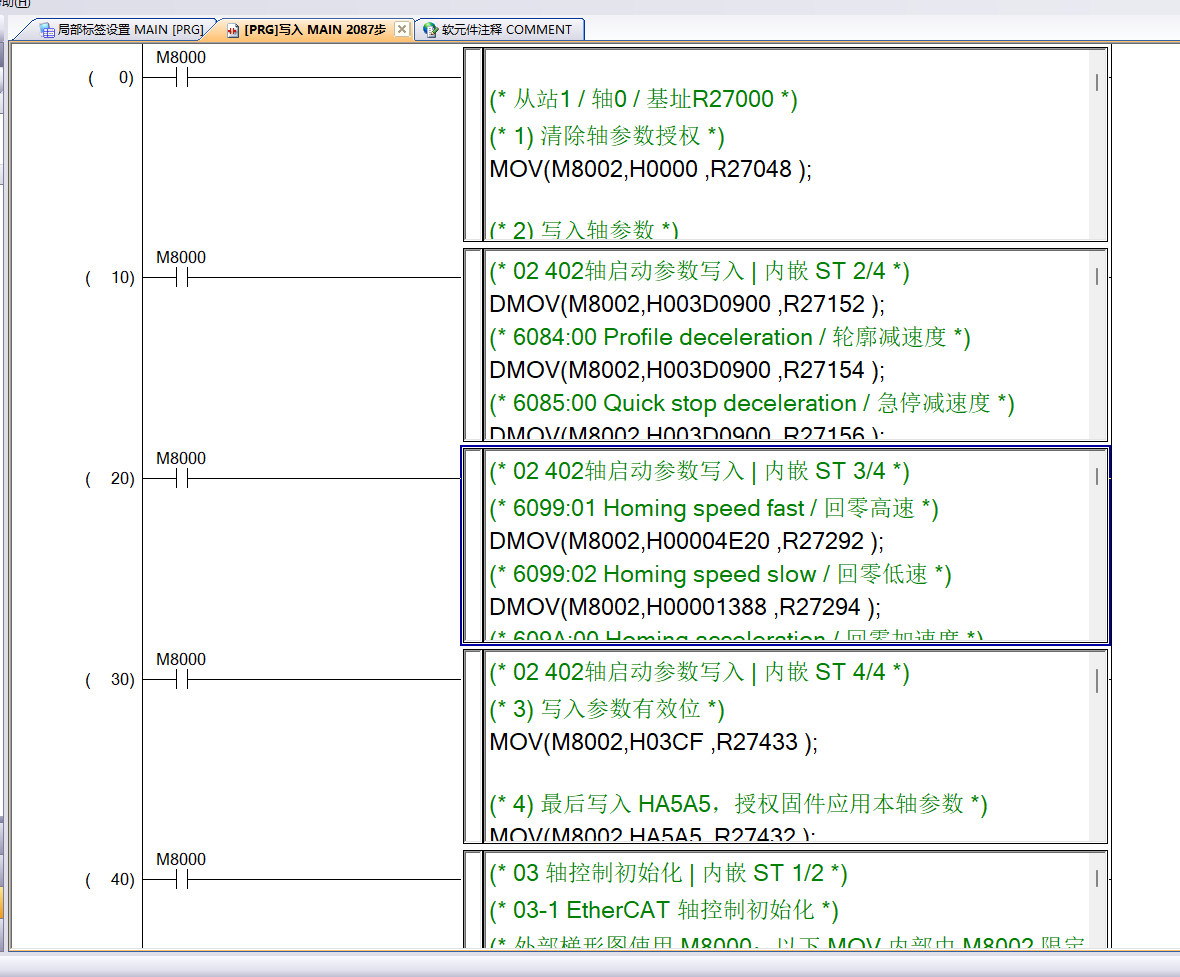This screenshot has height=977, width=1180.
Task: Click the local label settings tab icon
Action: 47,30
